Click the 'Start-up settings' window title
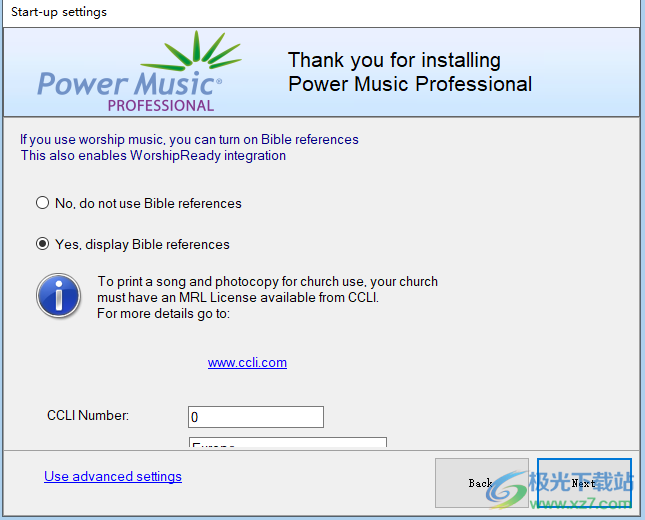The height and width of the screenshot is (520, 645). (59, 12)
